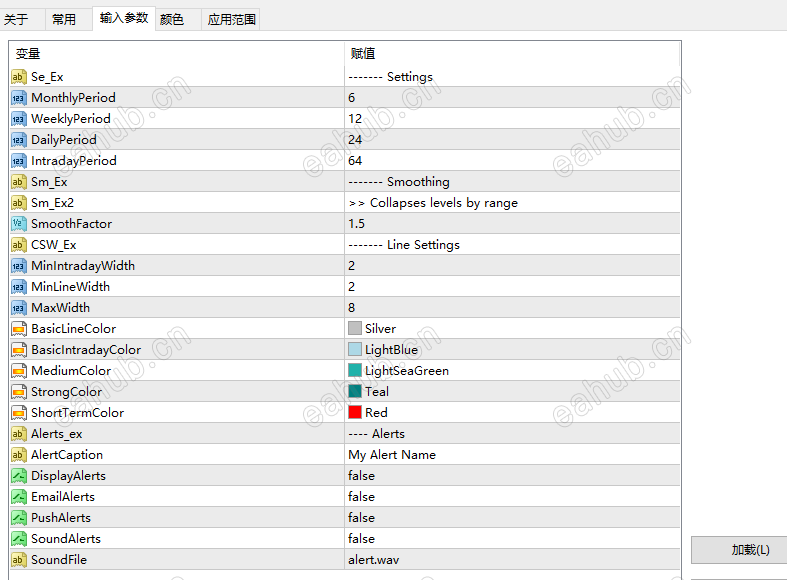This screenshot has width=787, height=580.
Task: Open the 应用范围 tab
Action: pos(231,19)
